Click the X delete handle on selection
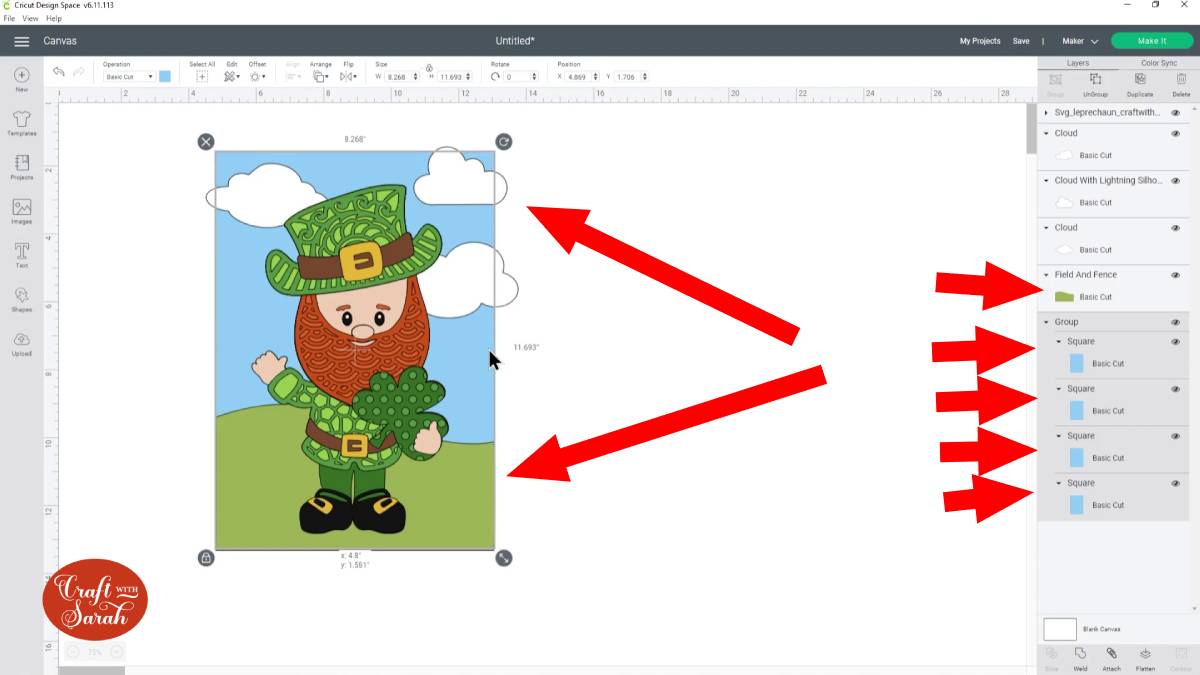 (x=206, y=142)
